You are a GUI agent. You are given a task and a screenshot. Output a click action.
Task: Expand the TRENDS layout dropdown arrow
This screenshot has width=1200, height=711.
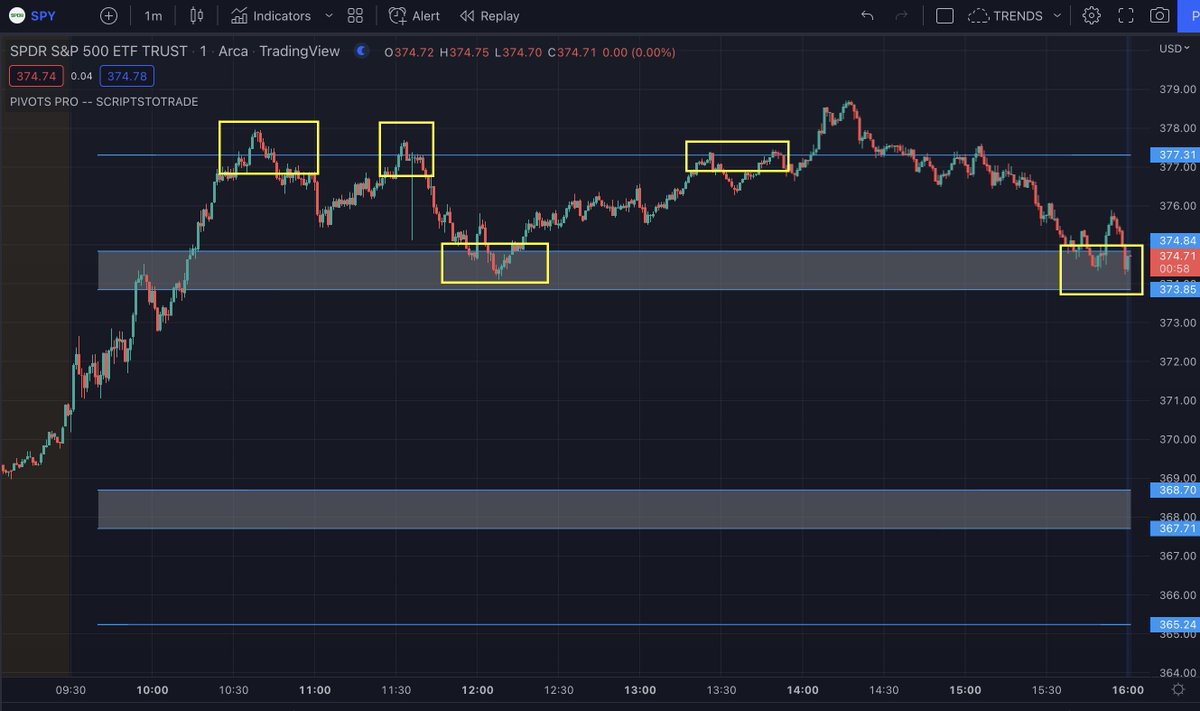tap(1057, 16)
